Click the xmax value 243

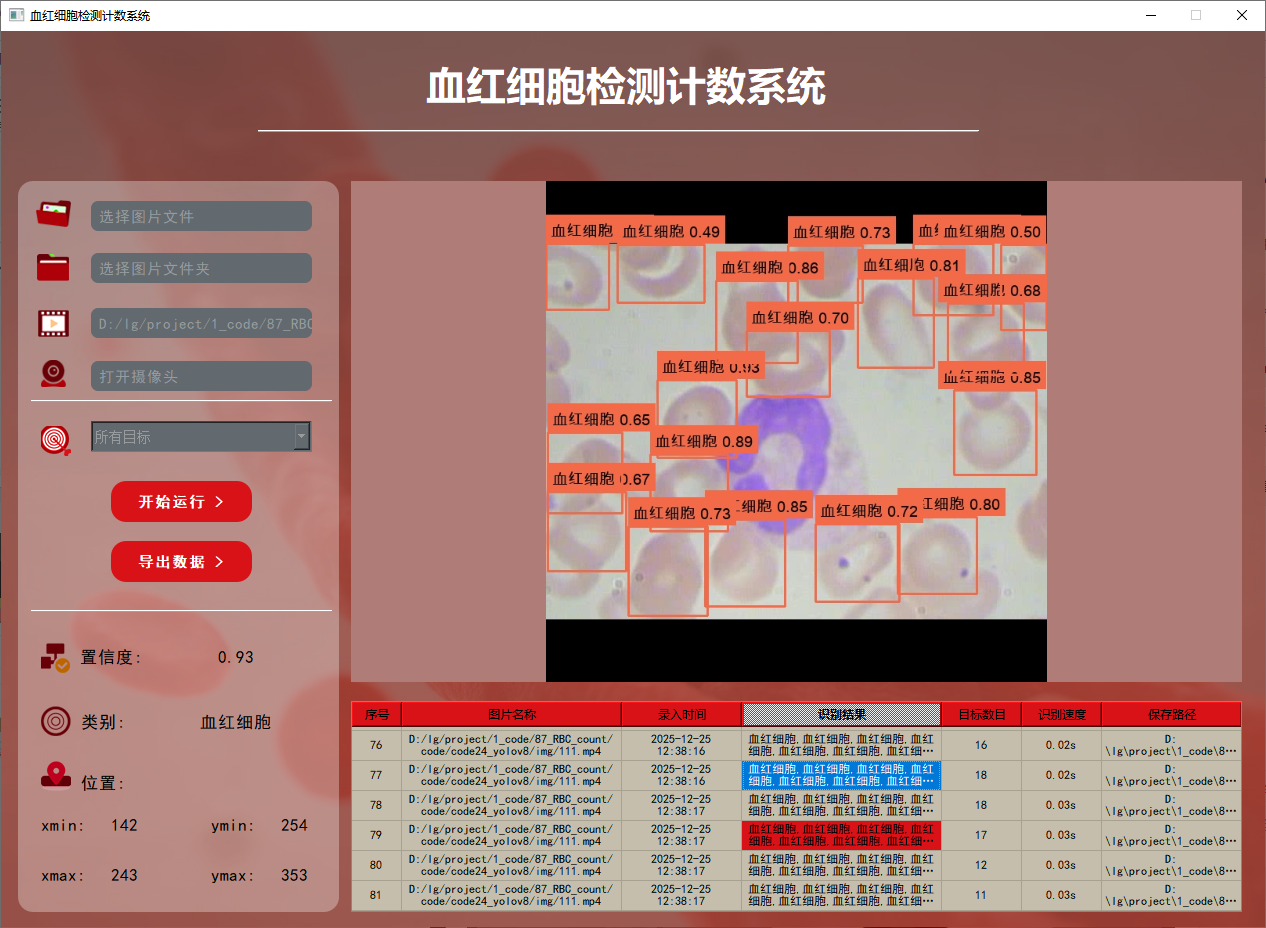pos(124,875)
